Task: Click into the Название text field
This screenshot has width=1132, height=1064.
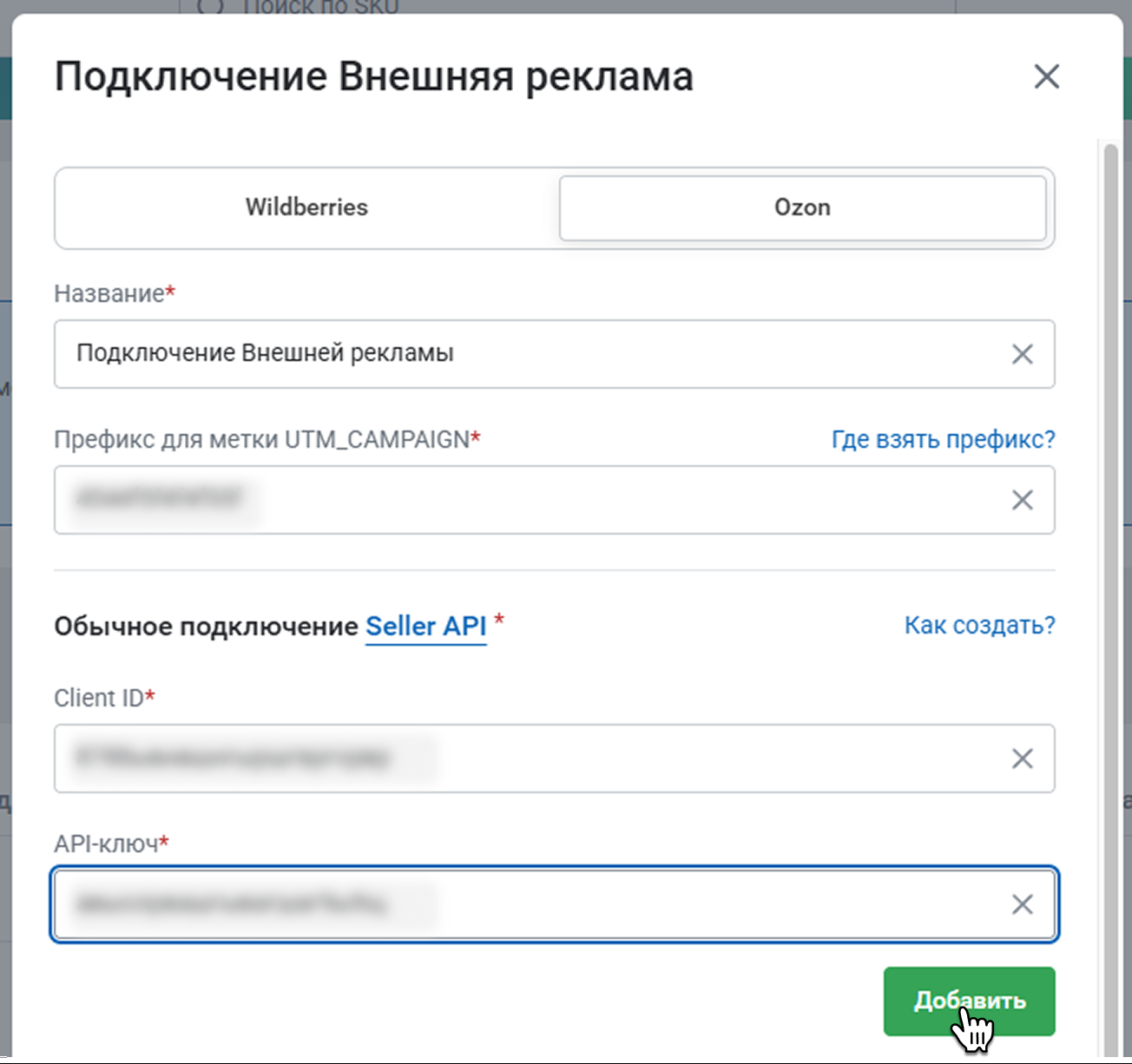Action: pyautogui.click(x=521, y=354)
